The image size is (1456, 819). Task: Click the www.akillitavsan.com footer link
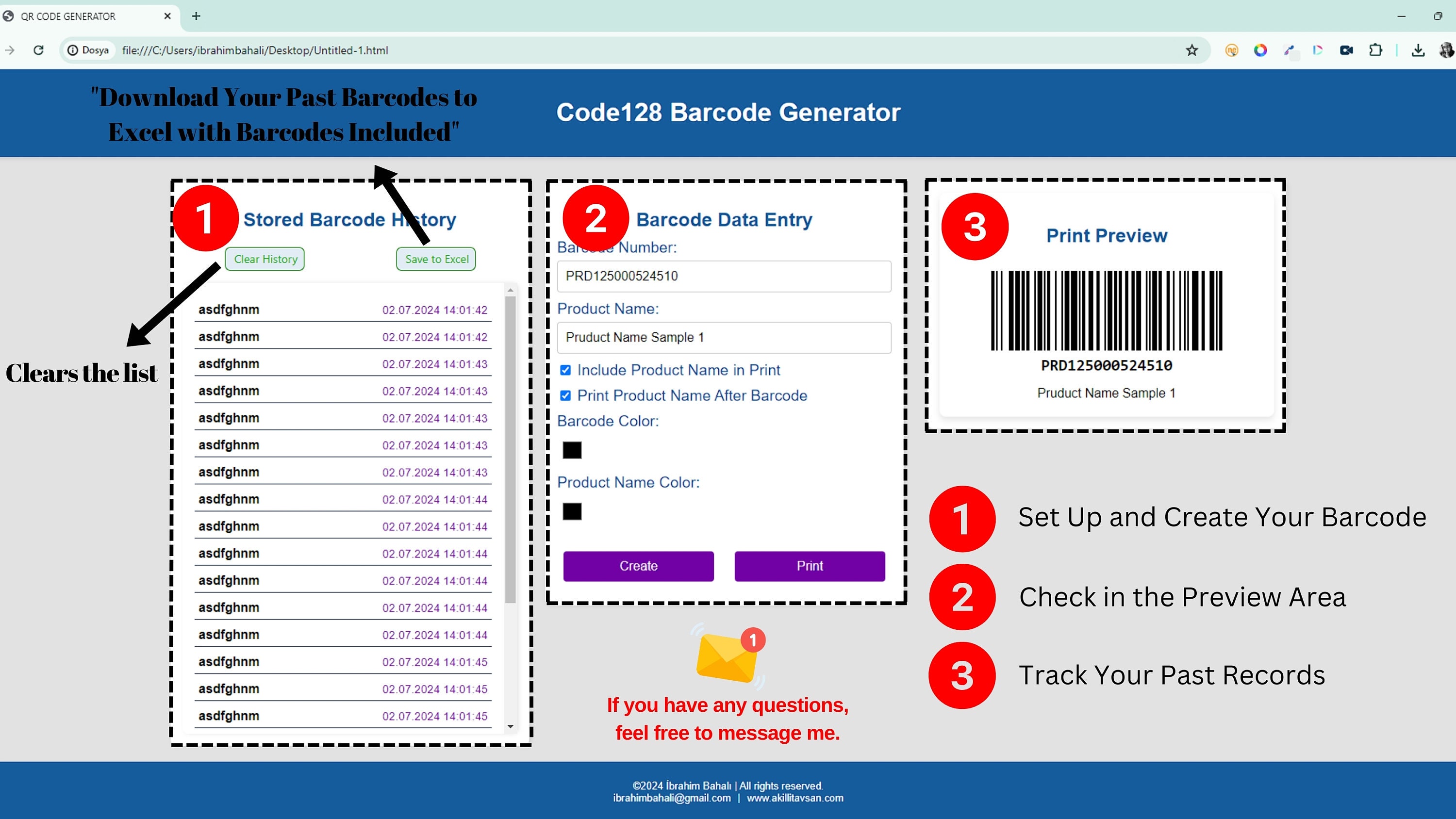click(x=794, y=798)
